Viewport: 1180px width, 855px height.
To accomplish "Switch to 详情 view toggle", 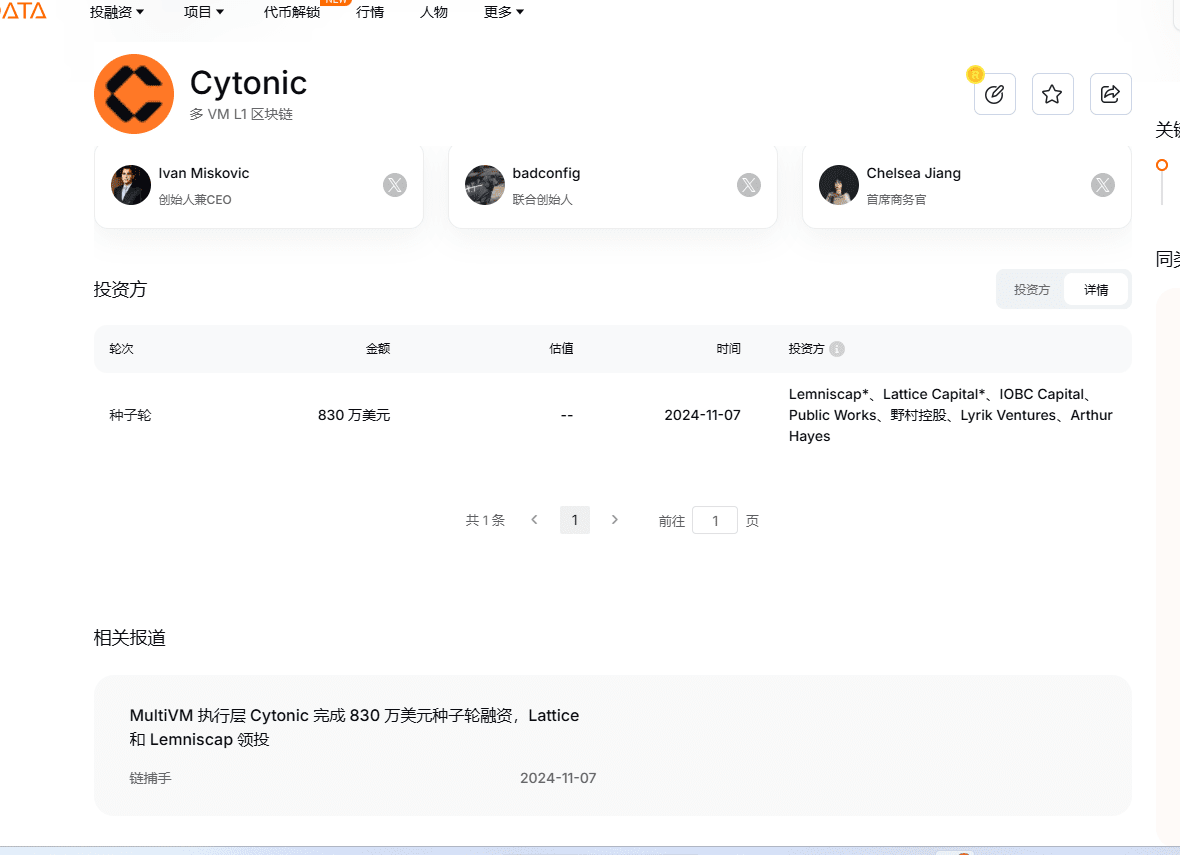I will pos(1096,290).
